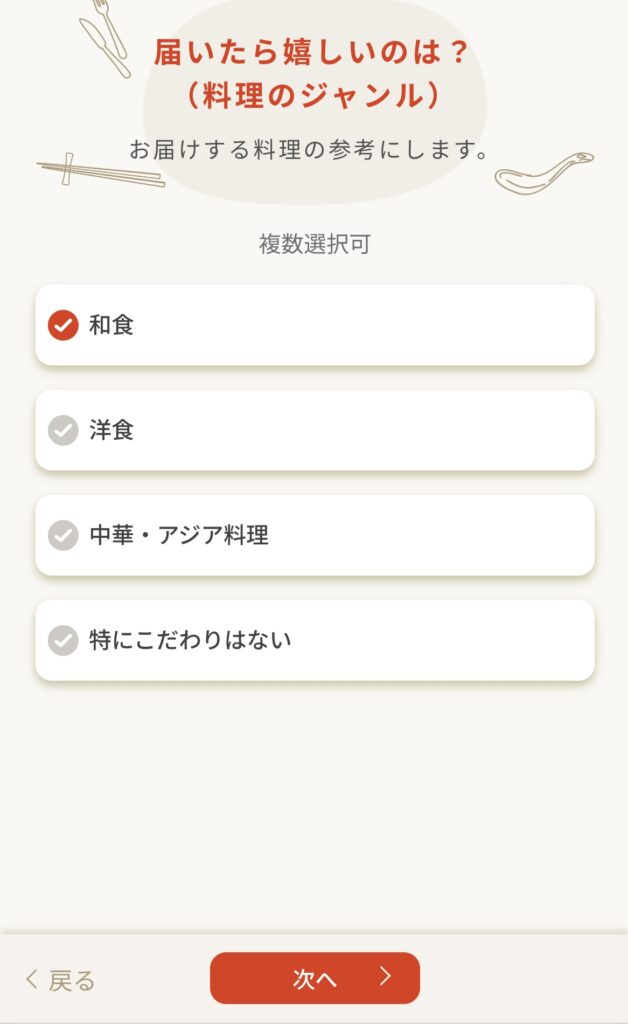Click the 届いたら嬉しいのは？ heading

coord(314,52)
